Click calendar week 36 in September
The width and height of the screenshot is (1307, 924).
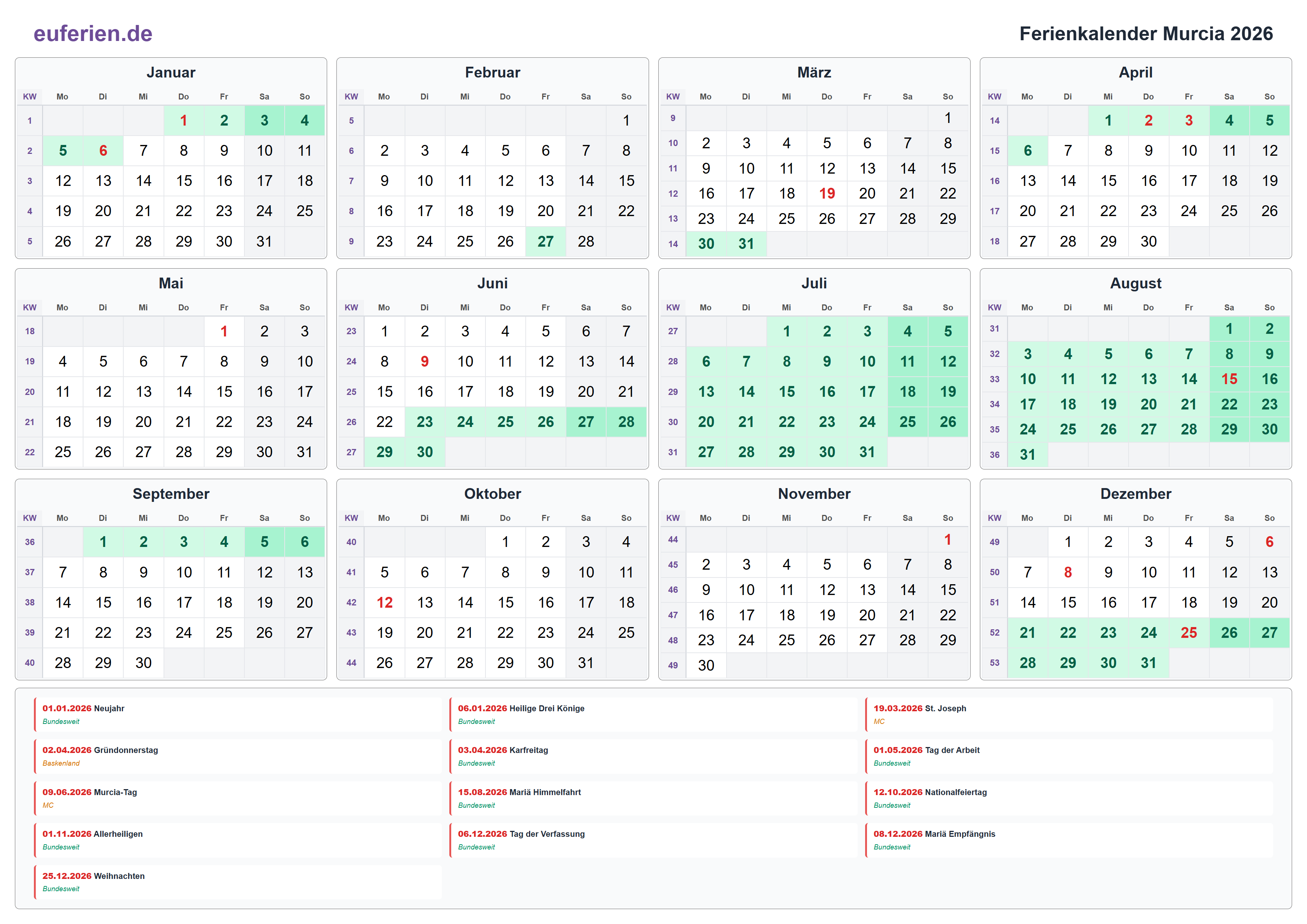click(29, 542)
